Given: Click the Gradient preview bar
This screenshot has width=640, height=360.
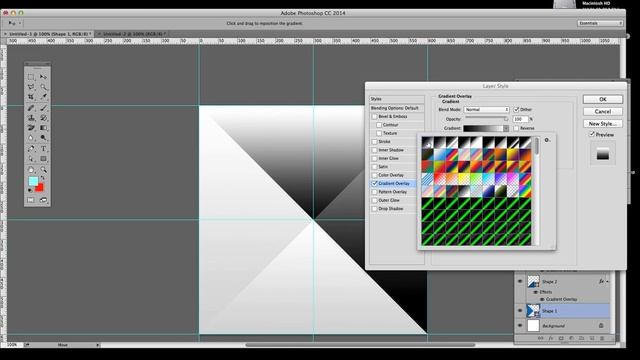Looking at the screenshot, I should (x=483, y=128).
